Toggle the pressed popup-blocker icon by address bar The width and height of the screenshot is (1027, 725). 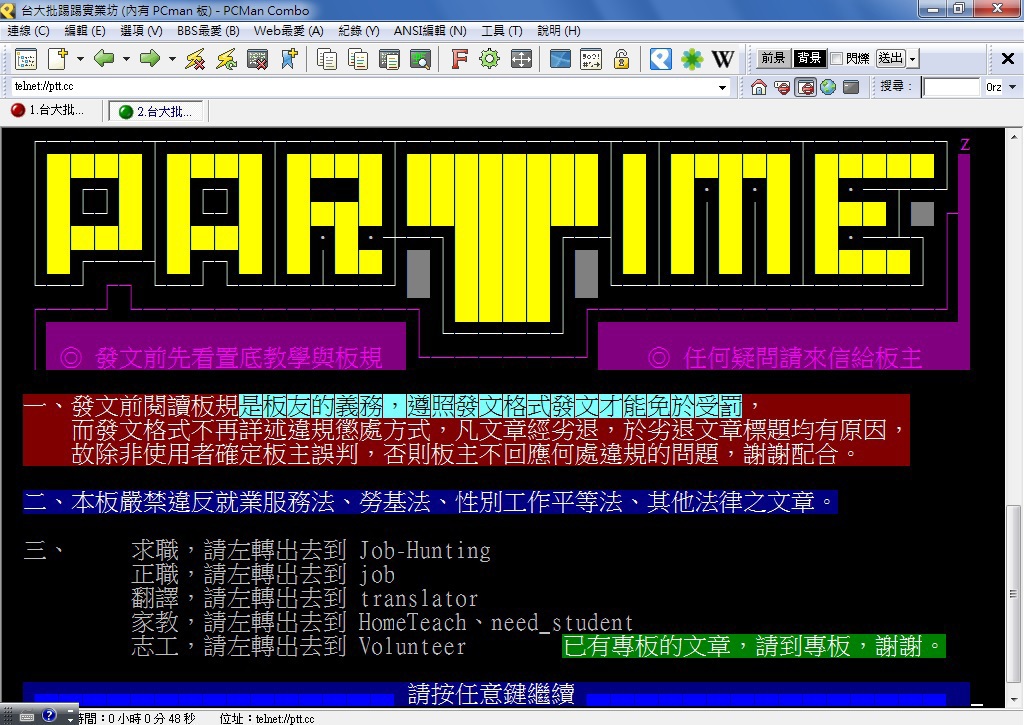coord(805,87)
